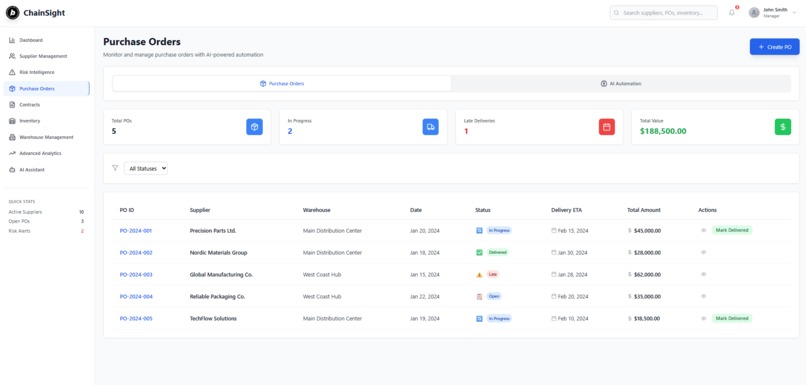Click the Risk Alerts quick stat

pos(46,231)
